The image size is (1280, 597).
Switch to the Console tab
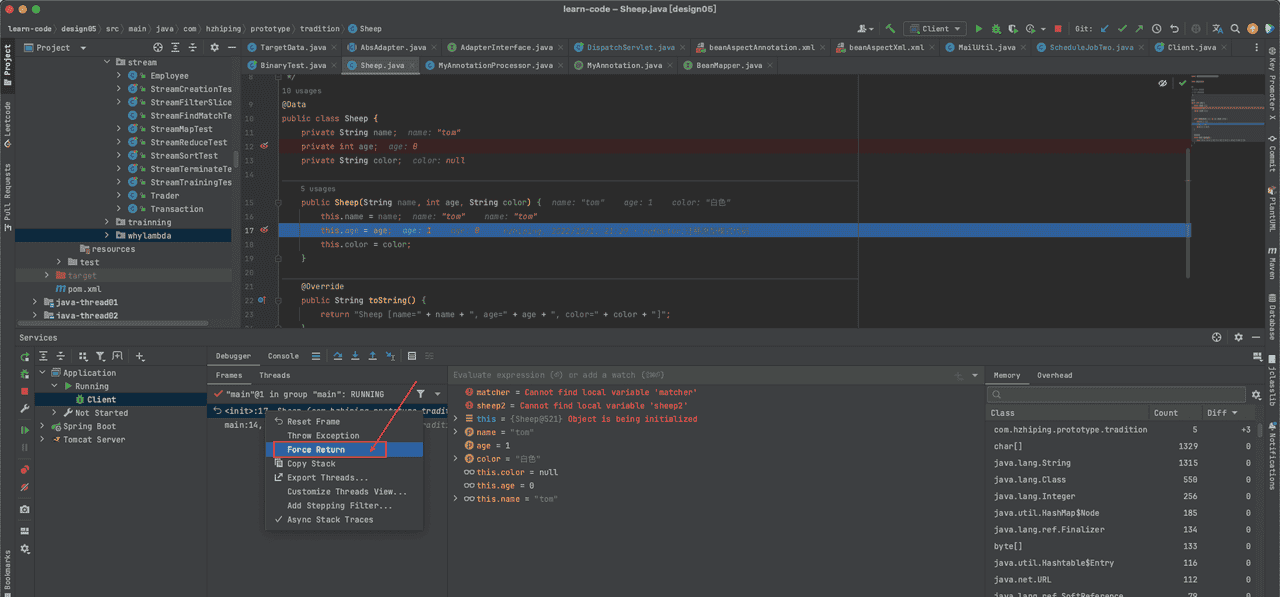(283, 356)
